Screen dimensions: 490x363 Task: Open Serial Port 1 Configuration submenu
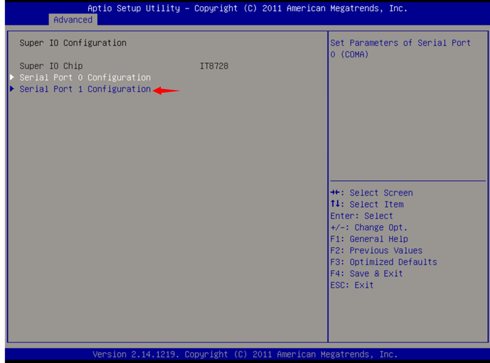[85, 89]
